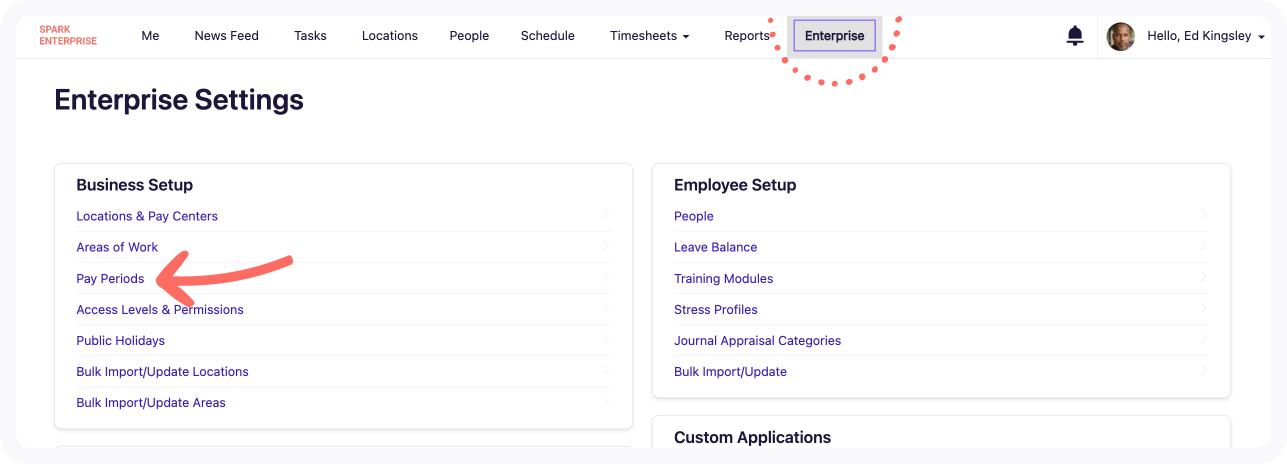This screenshot has width=1287, height=464.
Task: Open the Training Modules link
Action: click(723, 278)
